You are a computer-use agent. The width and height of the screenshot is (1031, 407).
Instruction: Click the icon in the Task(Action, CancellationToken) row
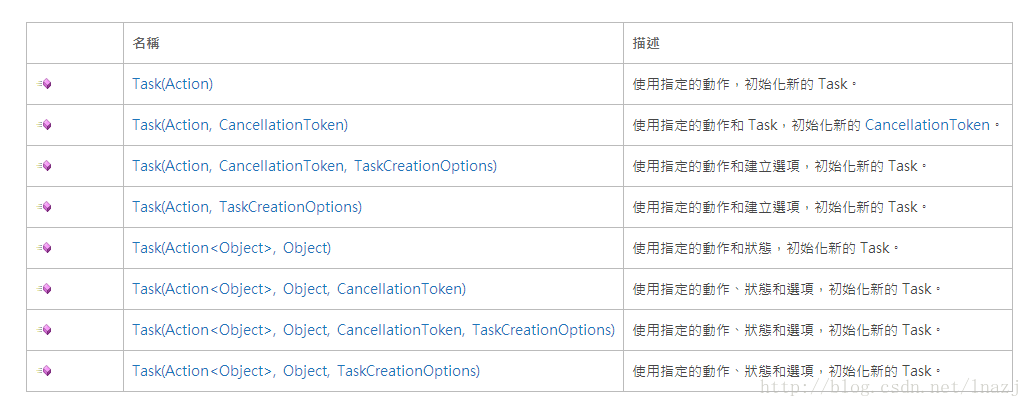tap(44, 125)
